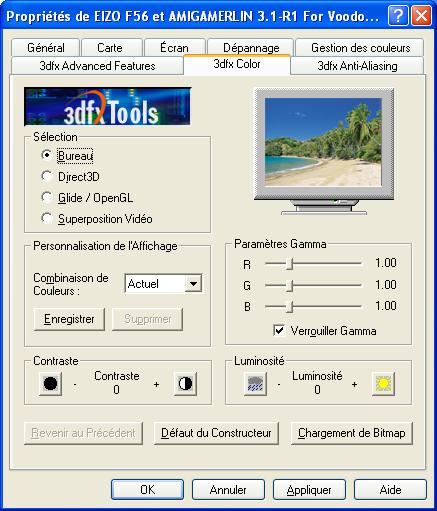Click the sun increase brightness icon
The image size is (437, 511).
[x=383, y=384]
